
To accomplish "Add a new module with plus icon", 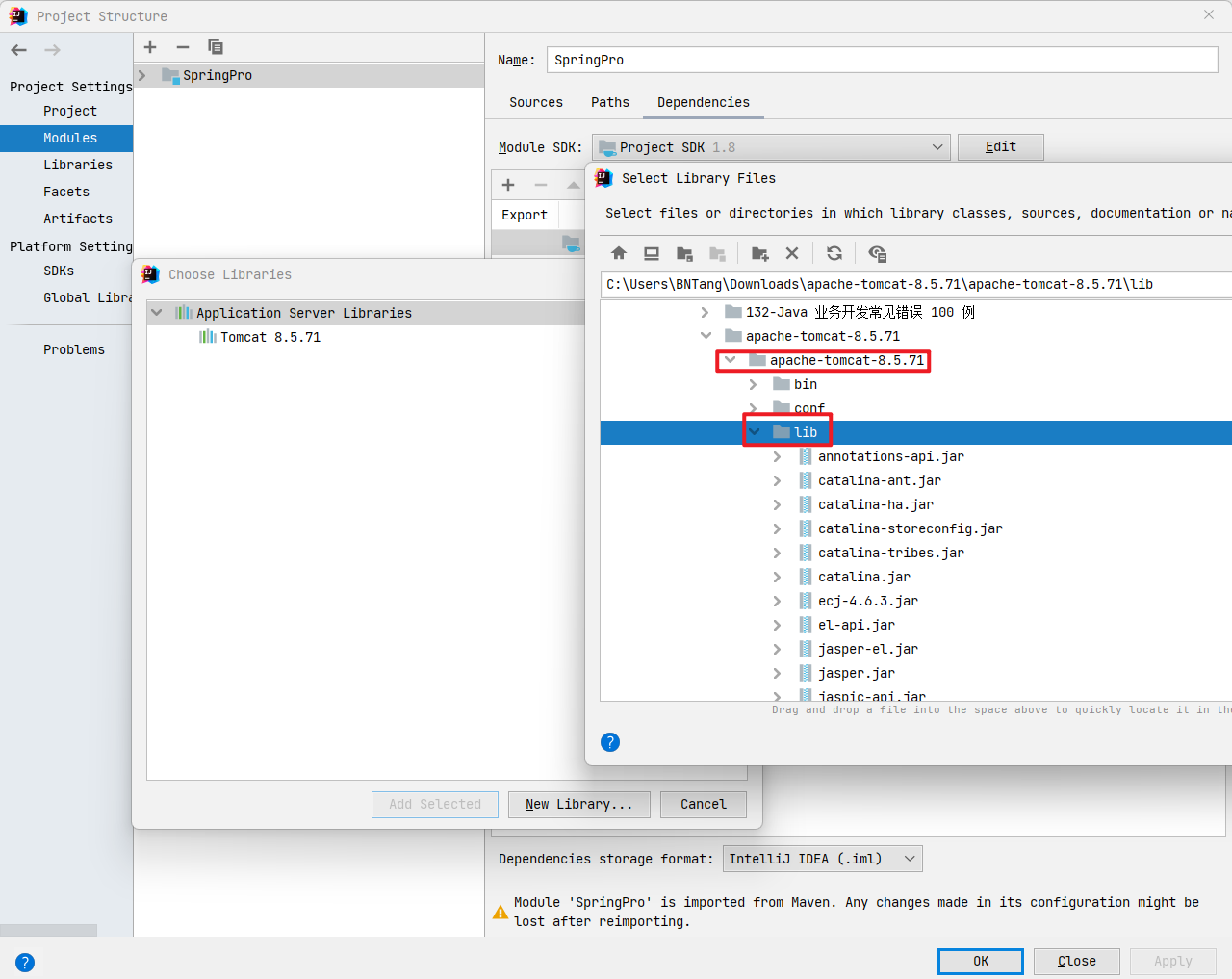I will tap(150, 47).
